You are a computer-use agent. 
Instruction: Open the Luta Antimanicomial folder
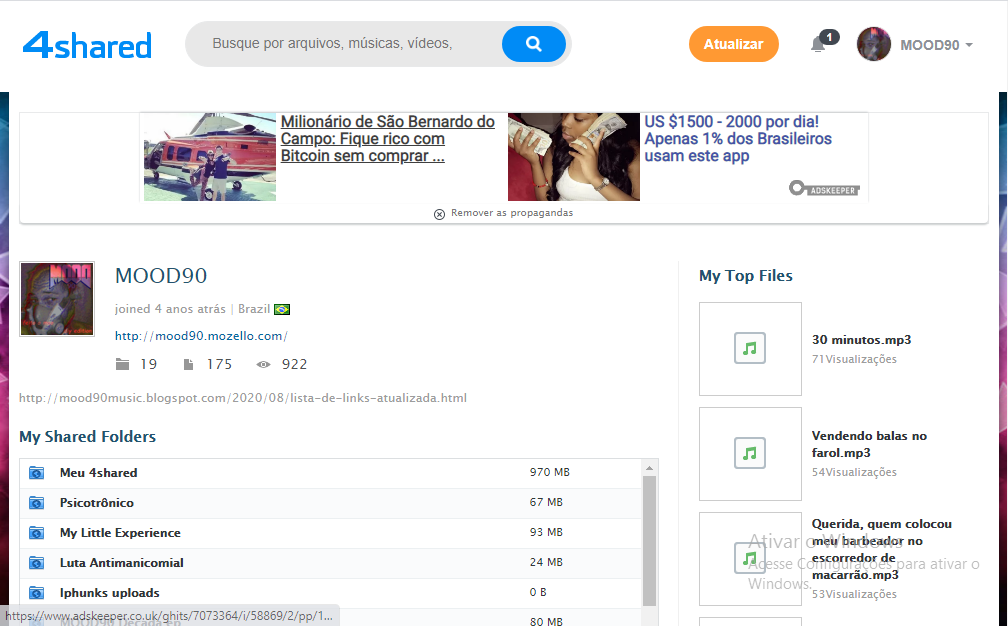(x=122, y=563)
